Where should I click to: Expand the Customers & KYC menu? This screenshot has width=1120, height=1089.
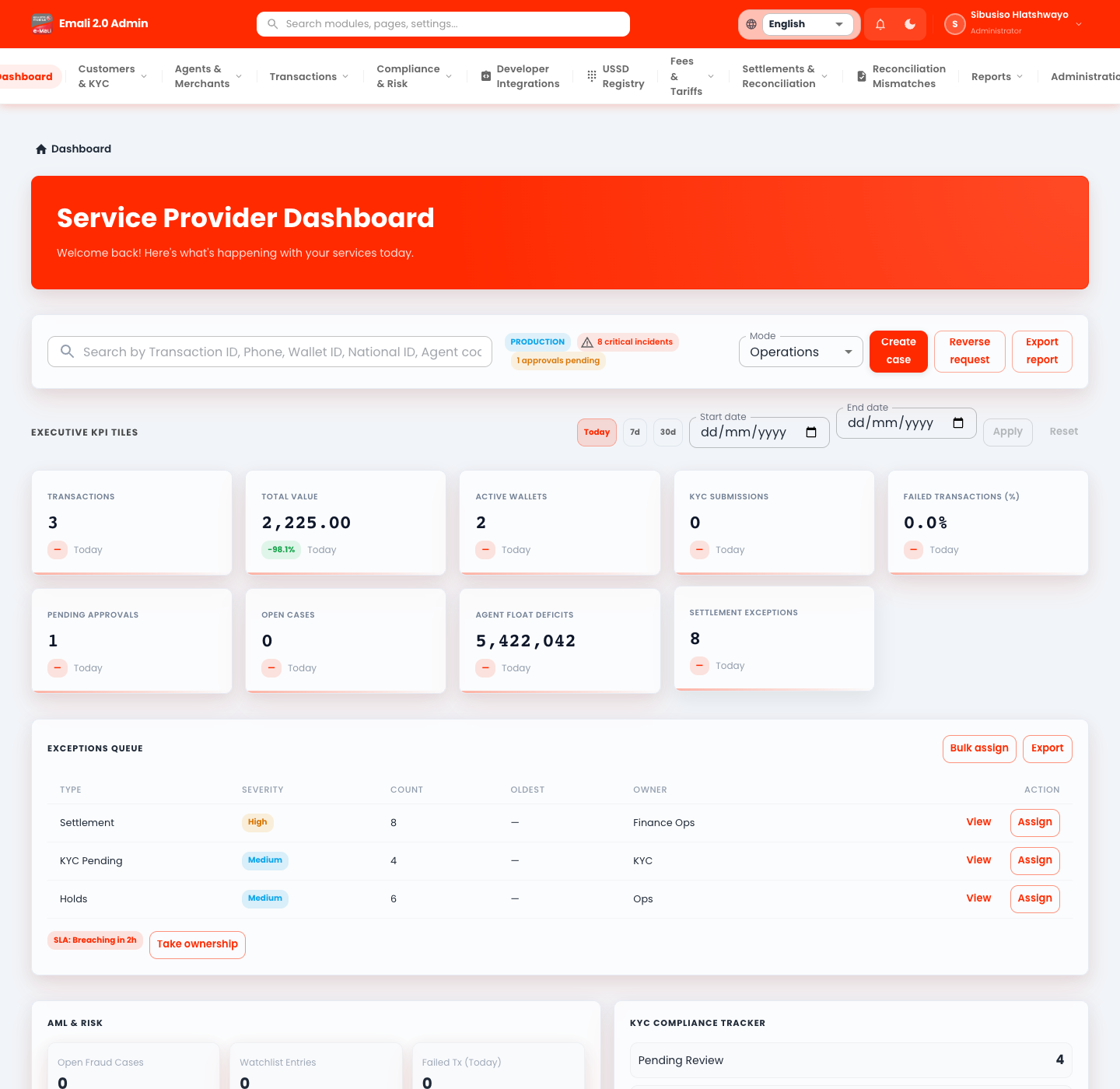pyautogui.click(x=113, y=76)
